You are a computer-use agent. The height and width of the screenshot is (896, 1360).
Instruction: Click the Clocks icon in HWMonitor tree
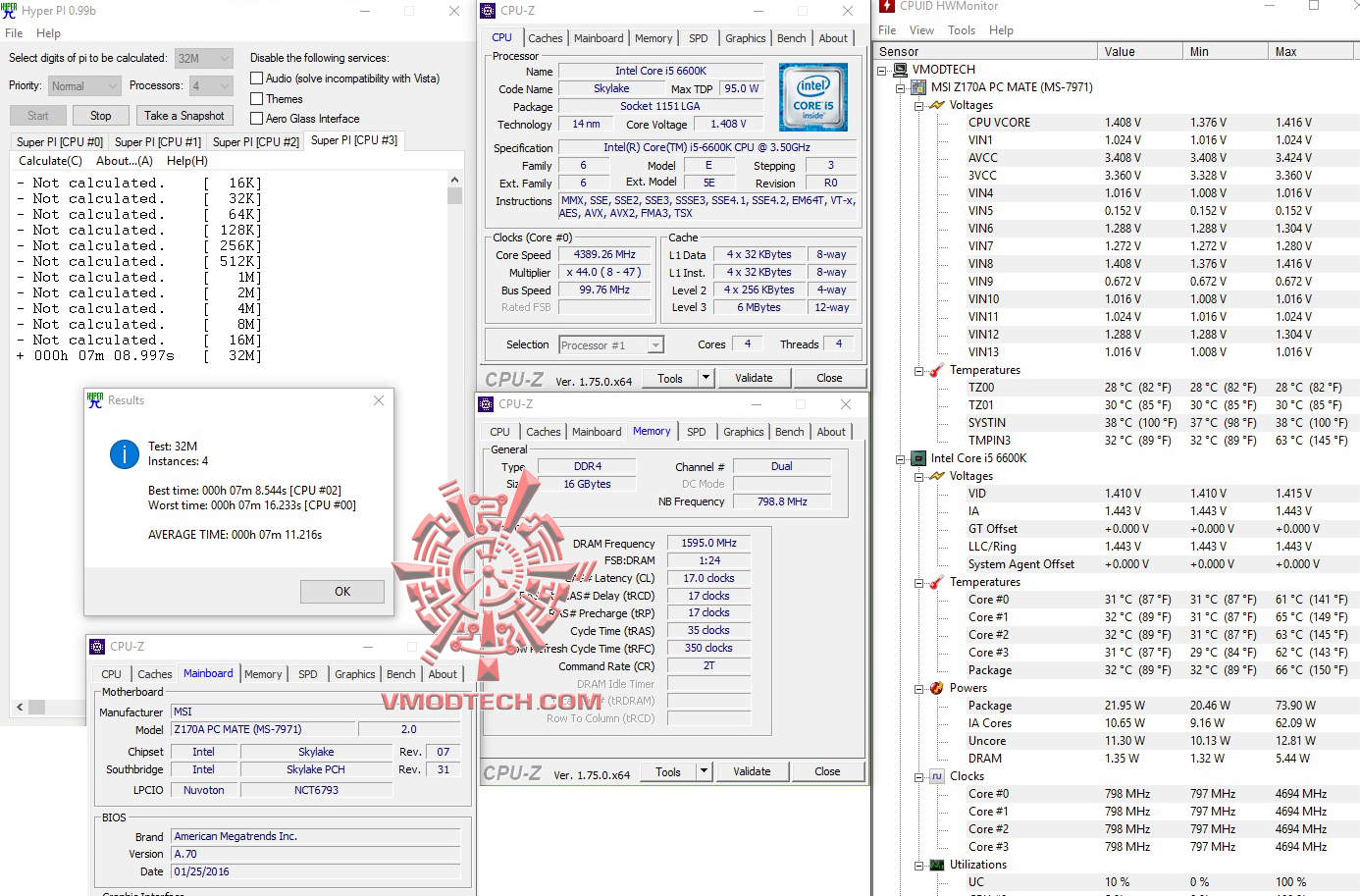pyautogui.click(x=937, y=776)
